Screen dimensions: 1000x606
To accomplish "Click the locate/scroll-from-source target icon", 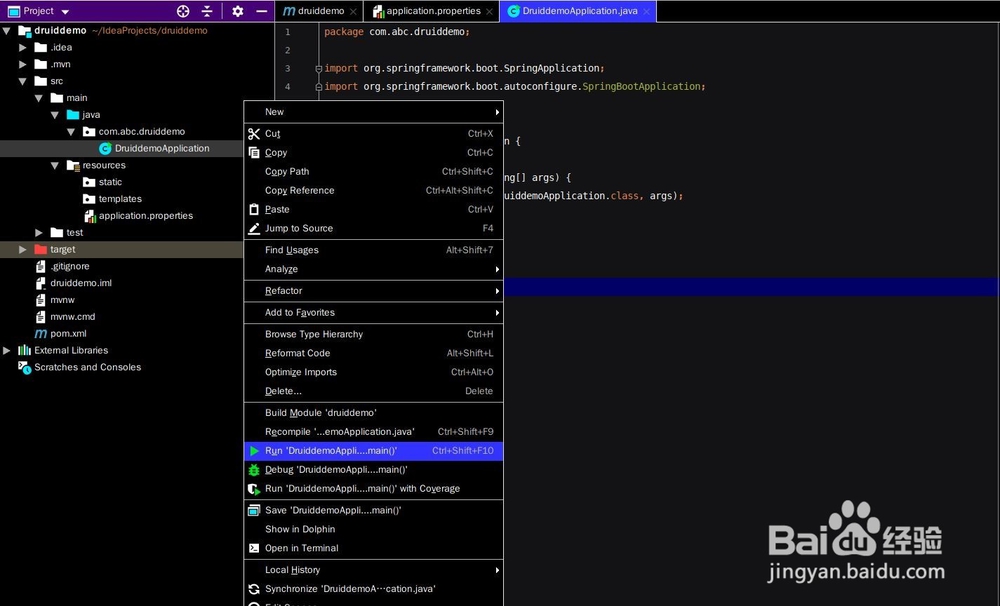I will [x=183, y=11].
